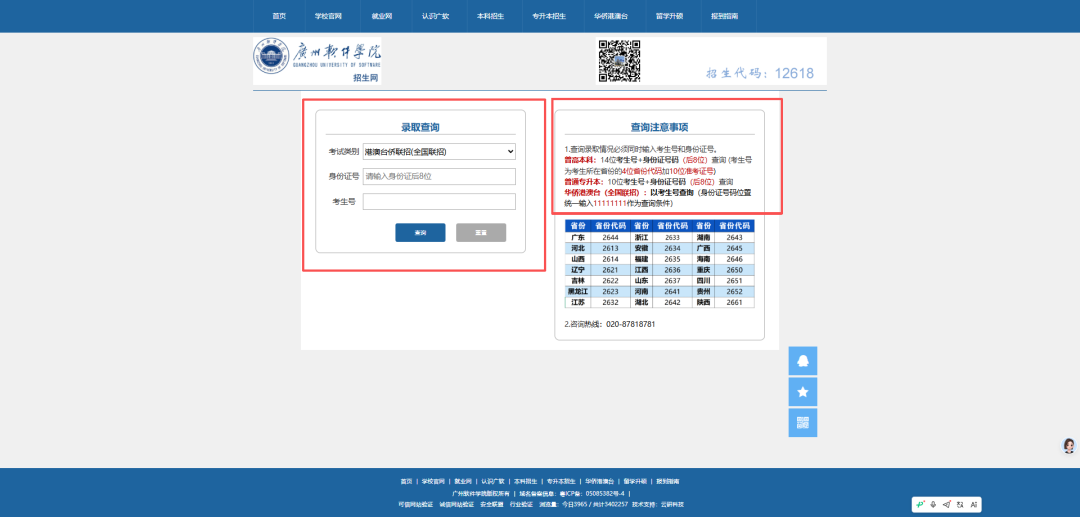Open the avatar assistant at right edge

pyautogui.click(x=1069, y=446)
